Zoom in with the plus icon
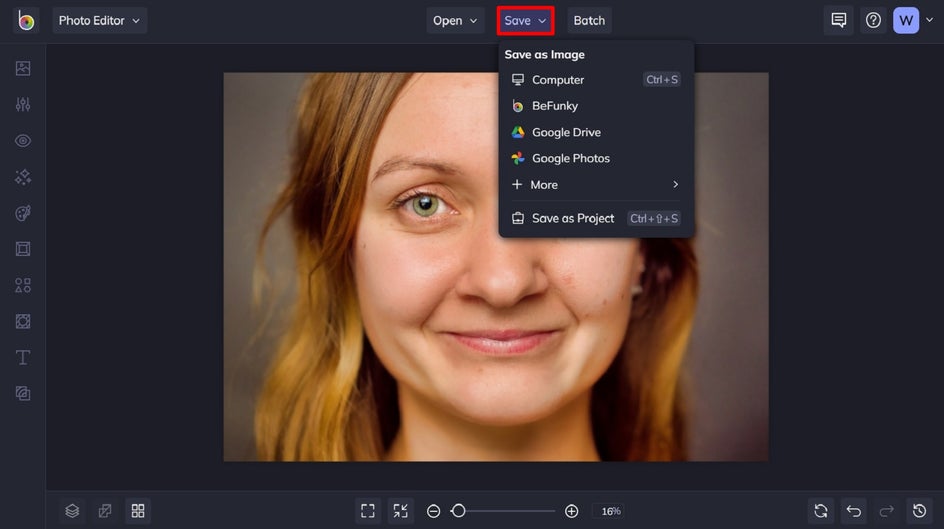 tap(571, 511)
